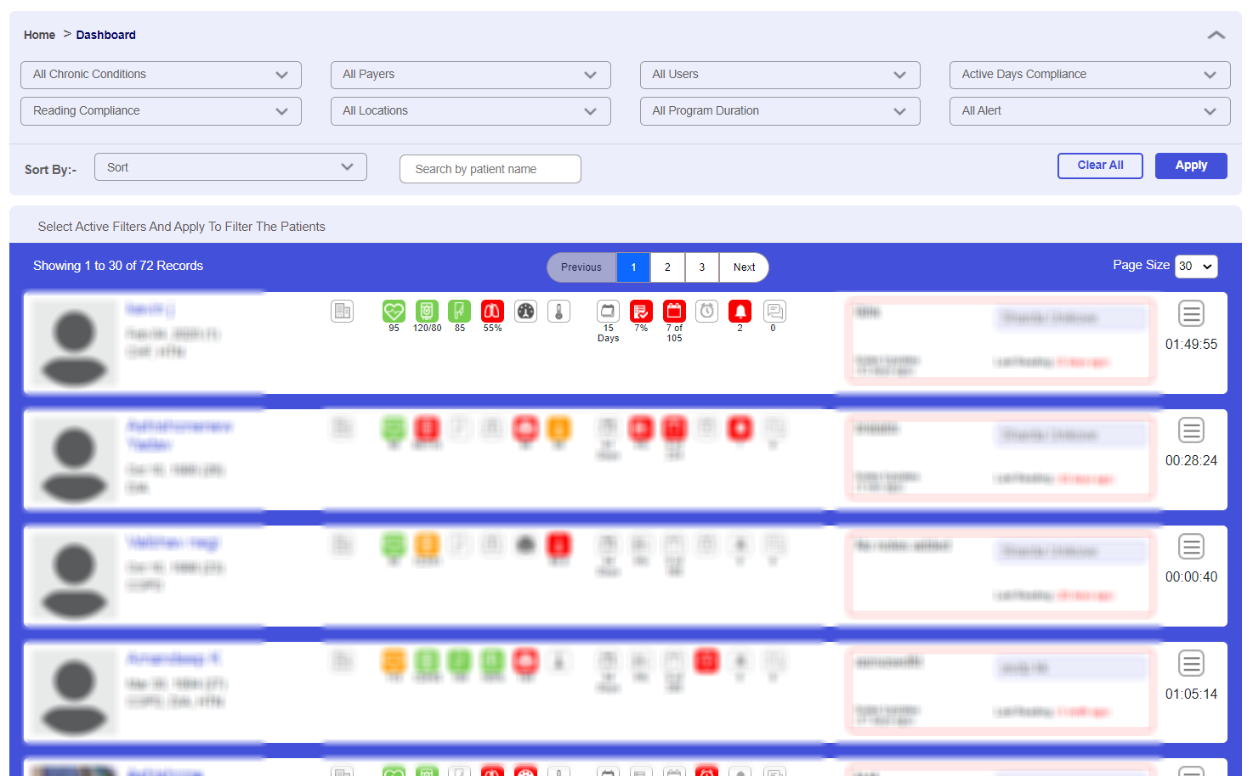
Task: Open the All Program Duration dropdown
Action: [x=780, y=111]
